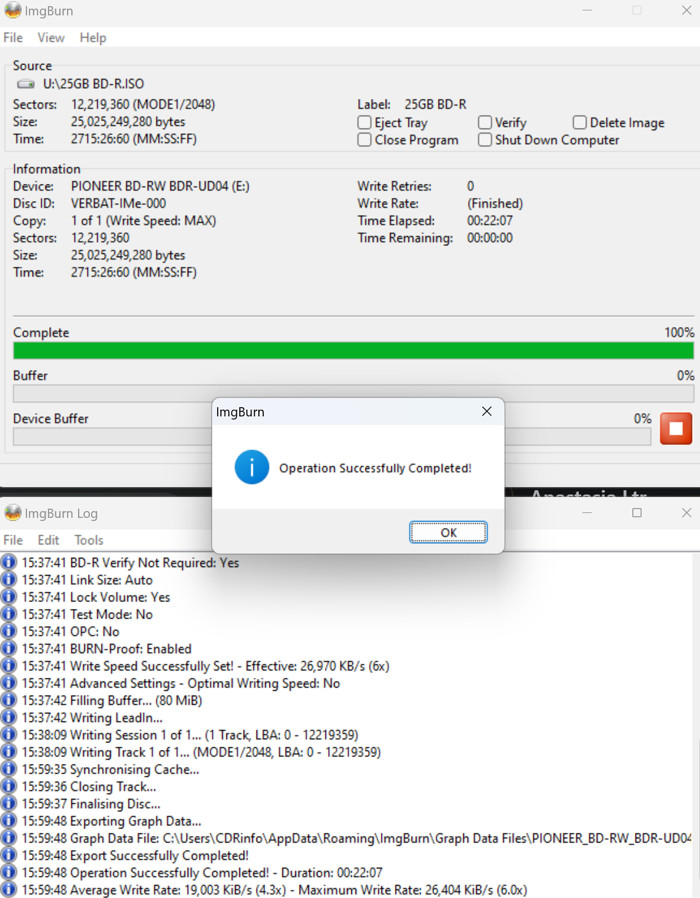
Task: Click the Buffer progress bar
Action: pyautogui.click(x=353, y=393)
